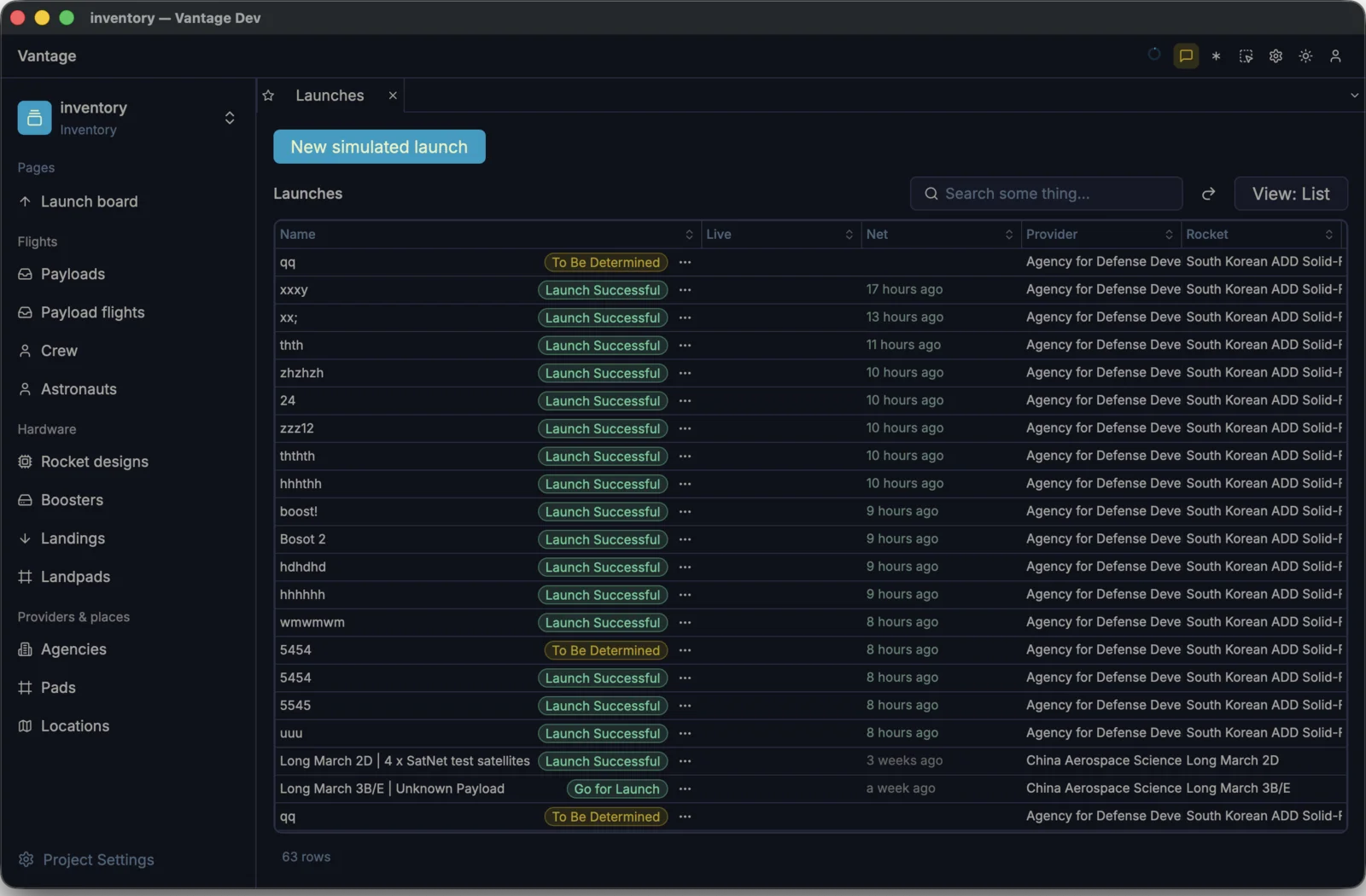This screenshot has height=896, width=1366.
Task: Open more options for wmwmwm row
Action: [x=685, y=623]
